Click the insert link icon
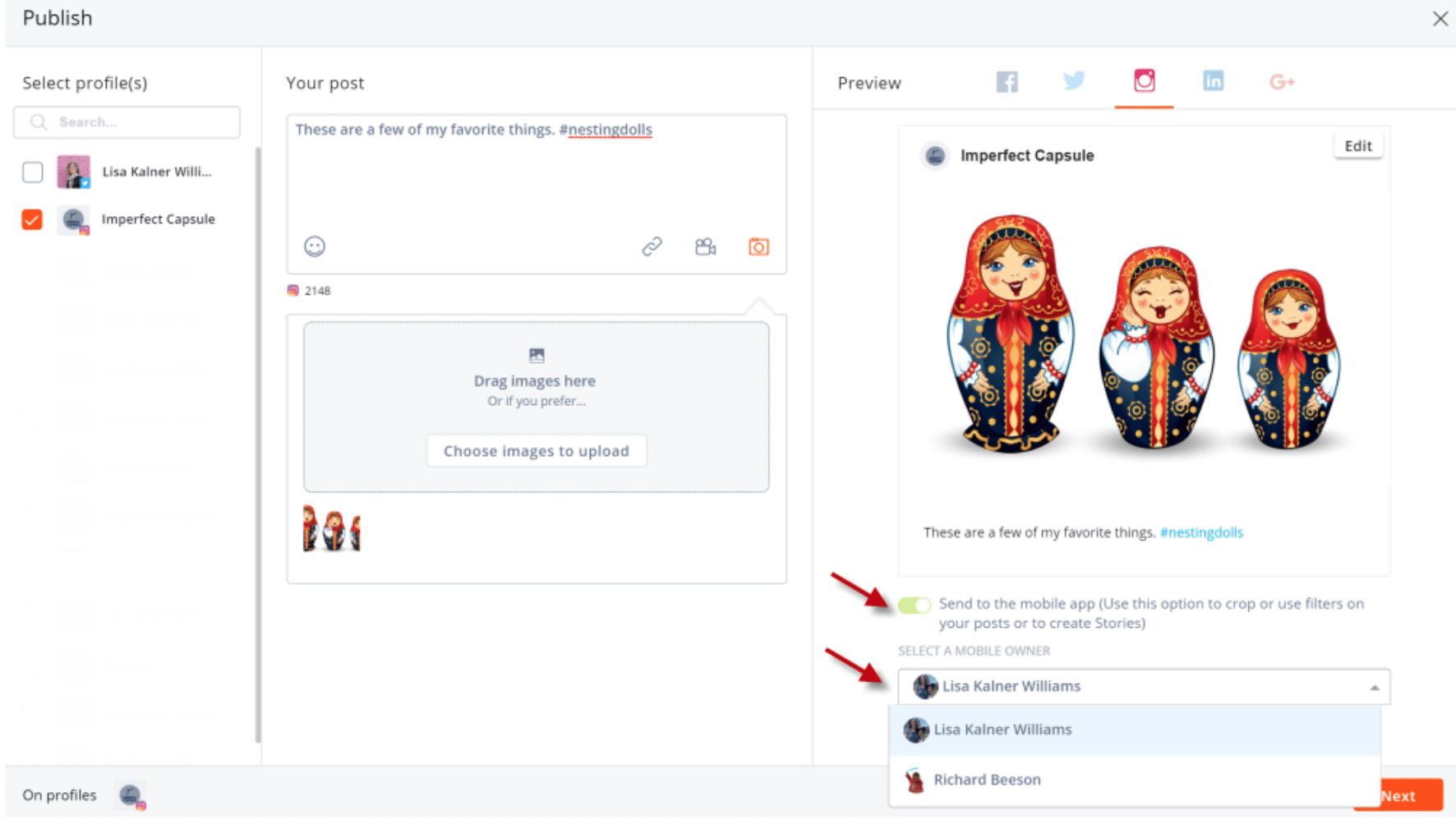 [x=652, y=246]
